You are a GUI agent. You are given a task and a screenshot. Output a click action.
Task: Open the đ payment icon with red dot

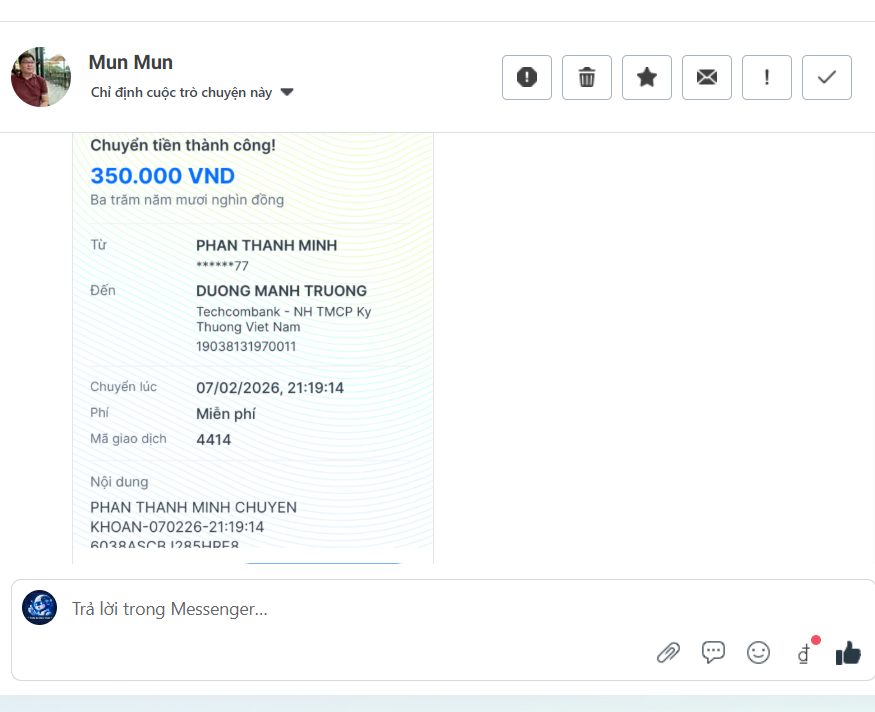[803, 652]
